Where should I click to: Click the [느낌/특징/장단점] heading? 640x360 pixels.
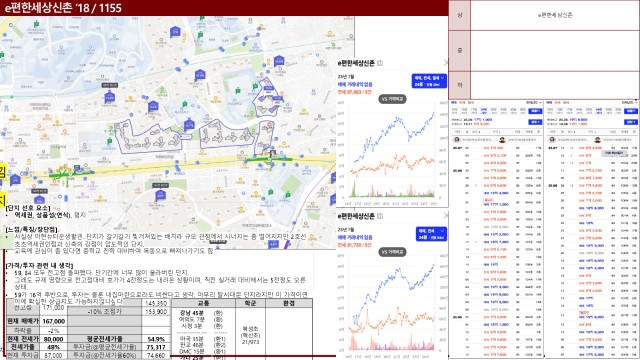31,229
